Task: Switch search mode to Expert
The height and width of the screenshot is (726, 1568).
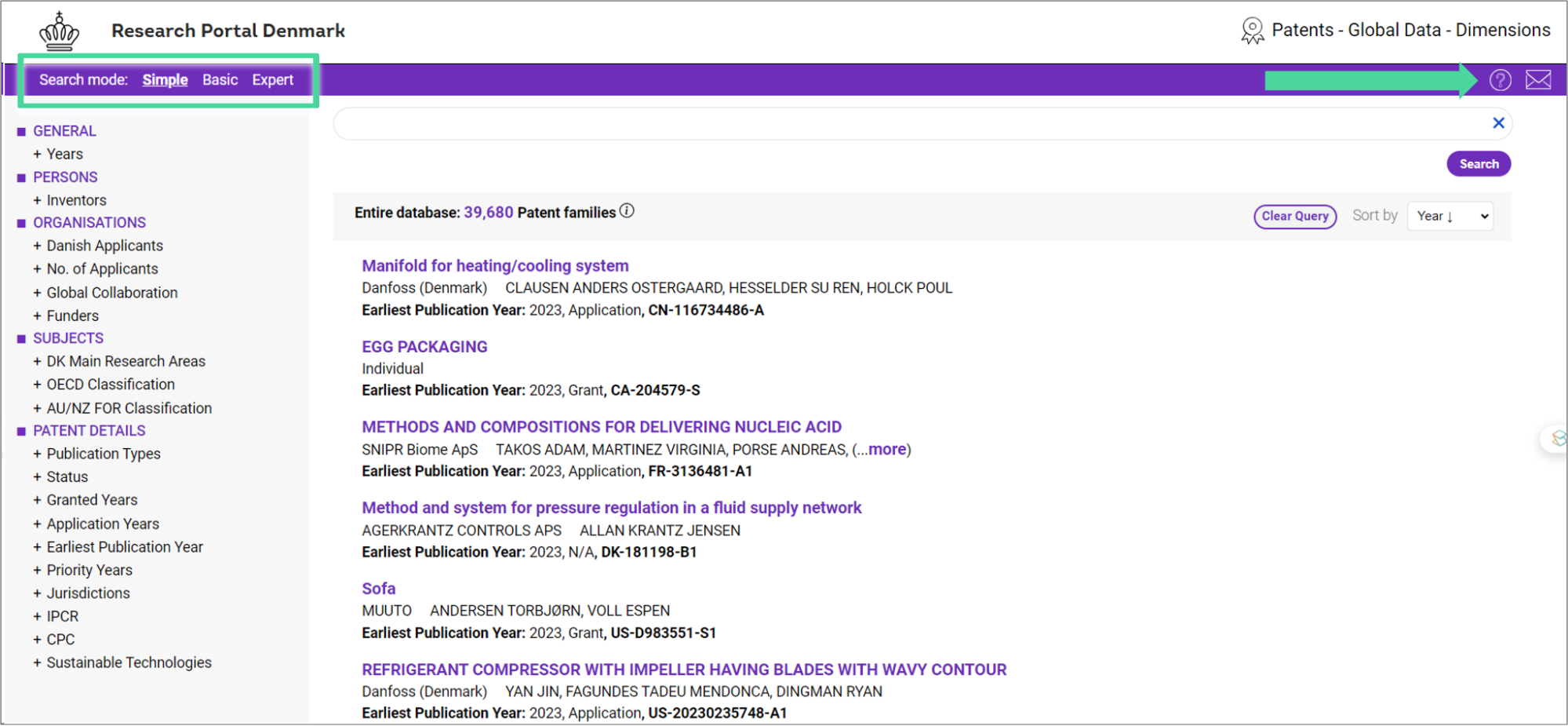Action: 272,80
